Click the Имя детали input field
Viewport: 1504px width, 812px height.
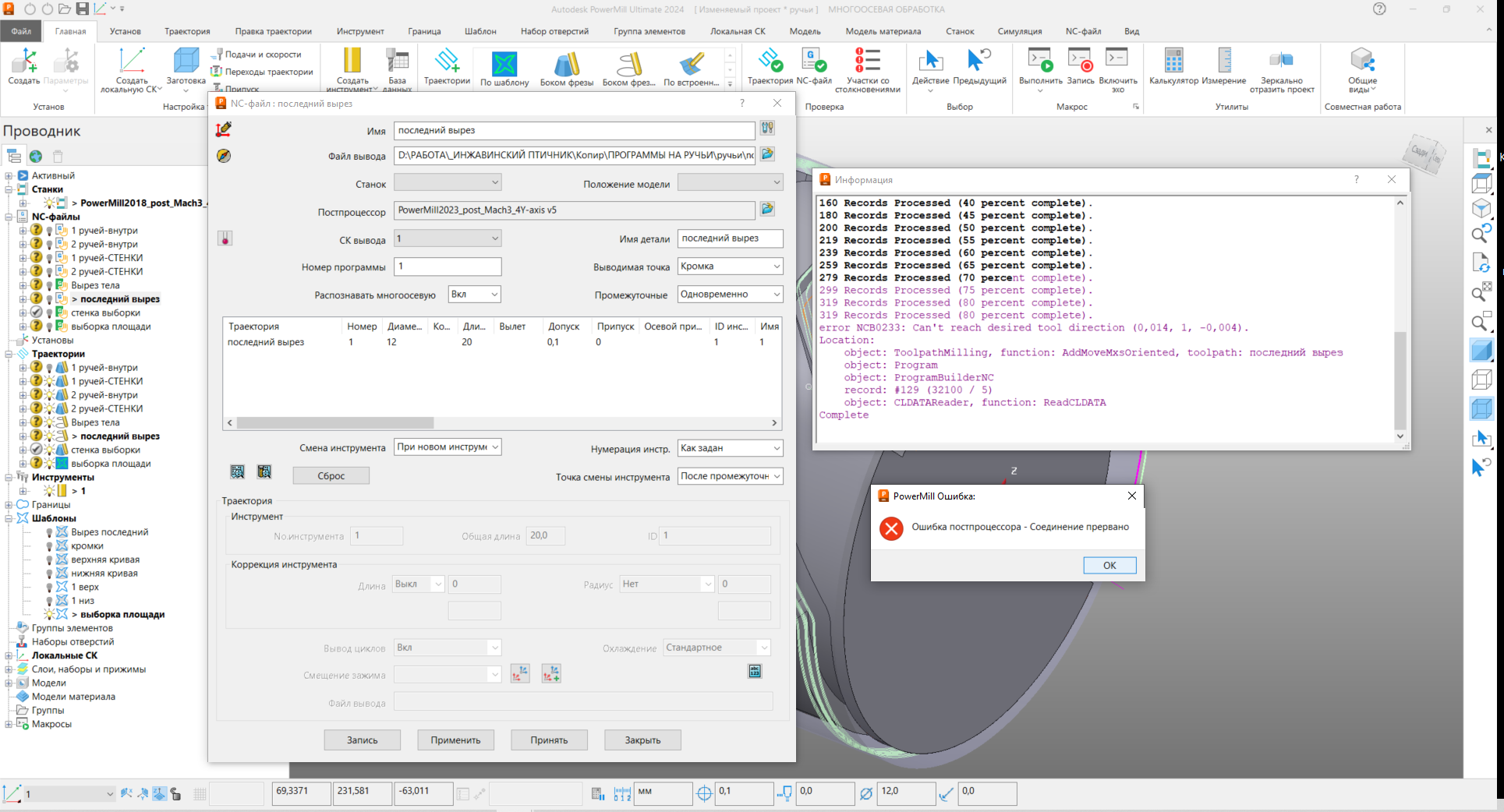730,238
